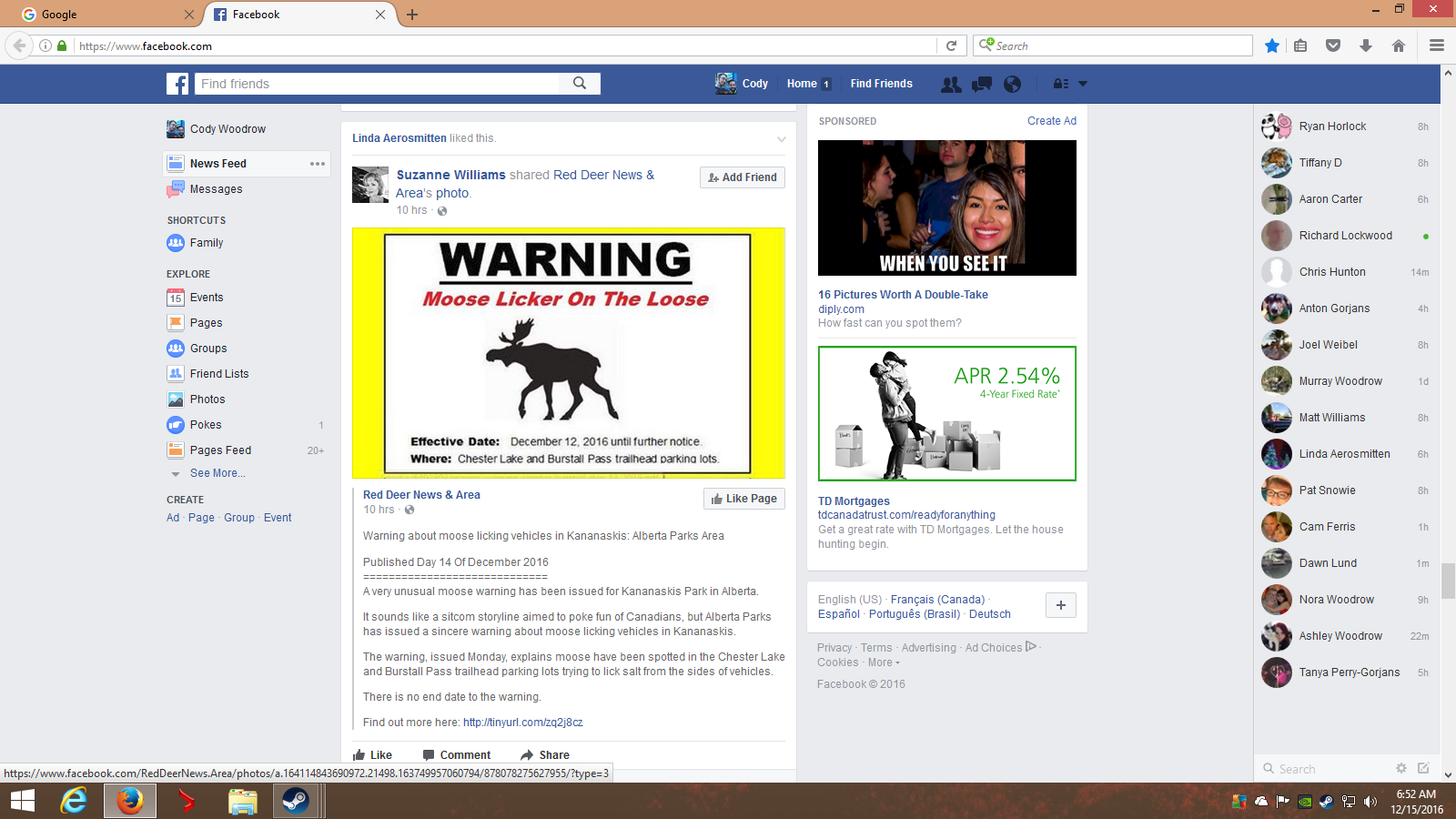Expand See More in Explore list
The height and width of the screenshot is (819, 1456).
coord(217,473)
